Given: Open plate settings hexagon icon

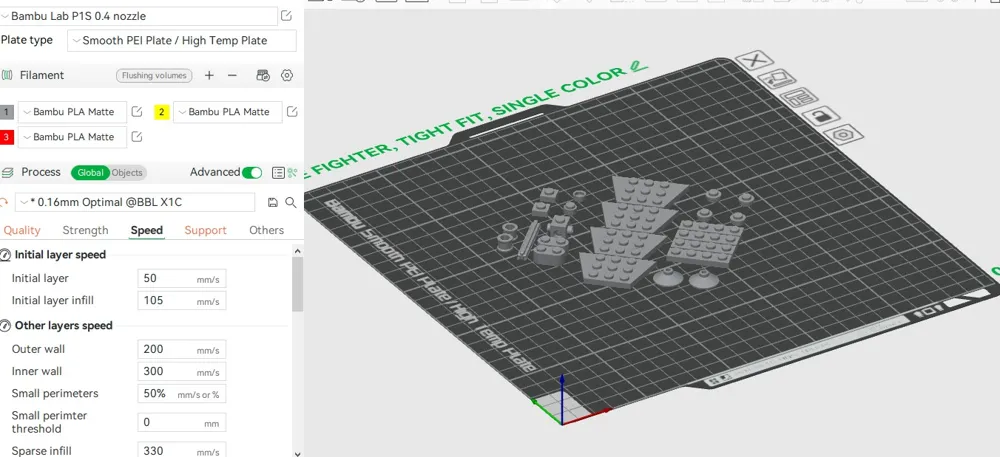Looking at the screenshot, I should 843,134.
